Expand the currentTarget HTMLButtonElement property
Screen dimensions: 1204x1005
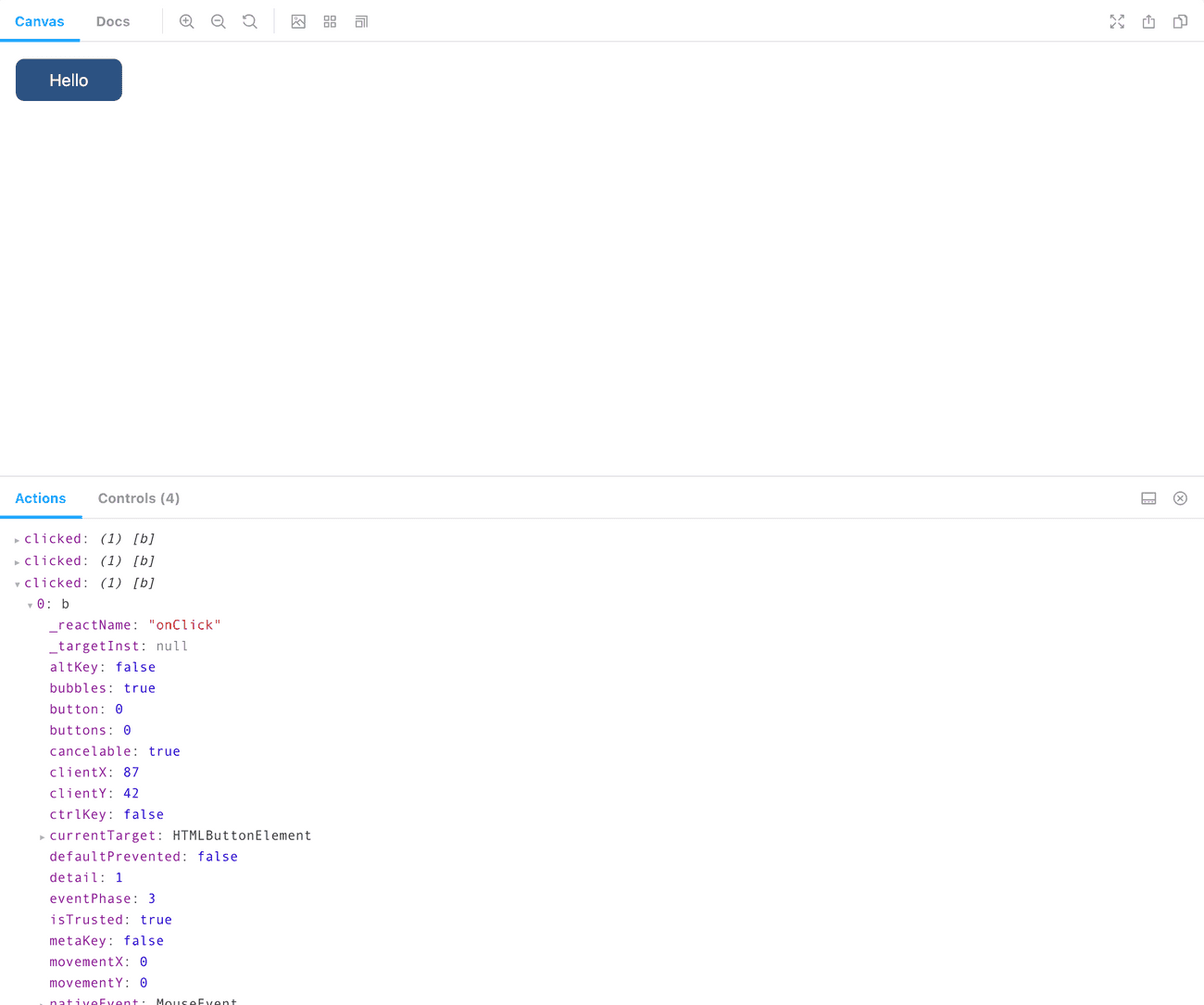(x=42, y=835)
